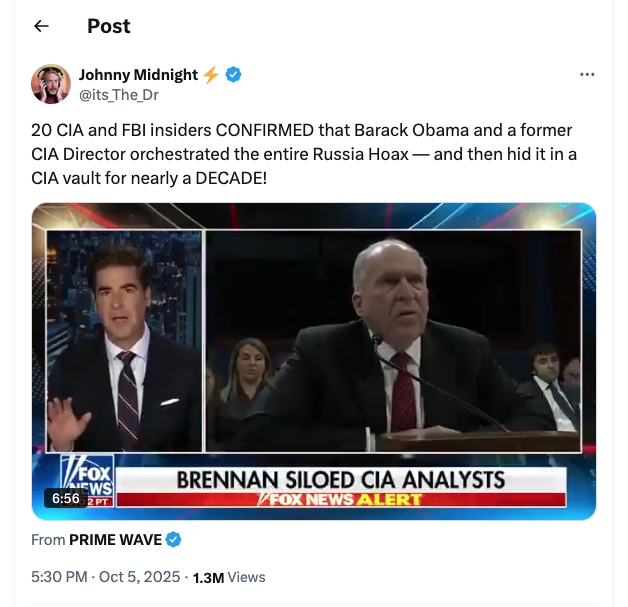The image size is (628, 607).
Task: Click the back arrow icon
Action: tap(41, 26)
